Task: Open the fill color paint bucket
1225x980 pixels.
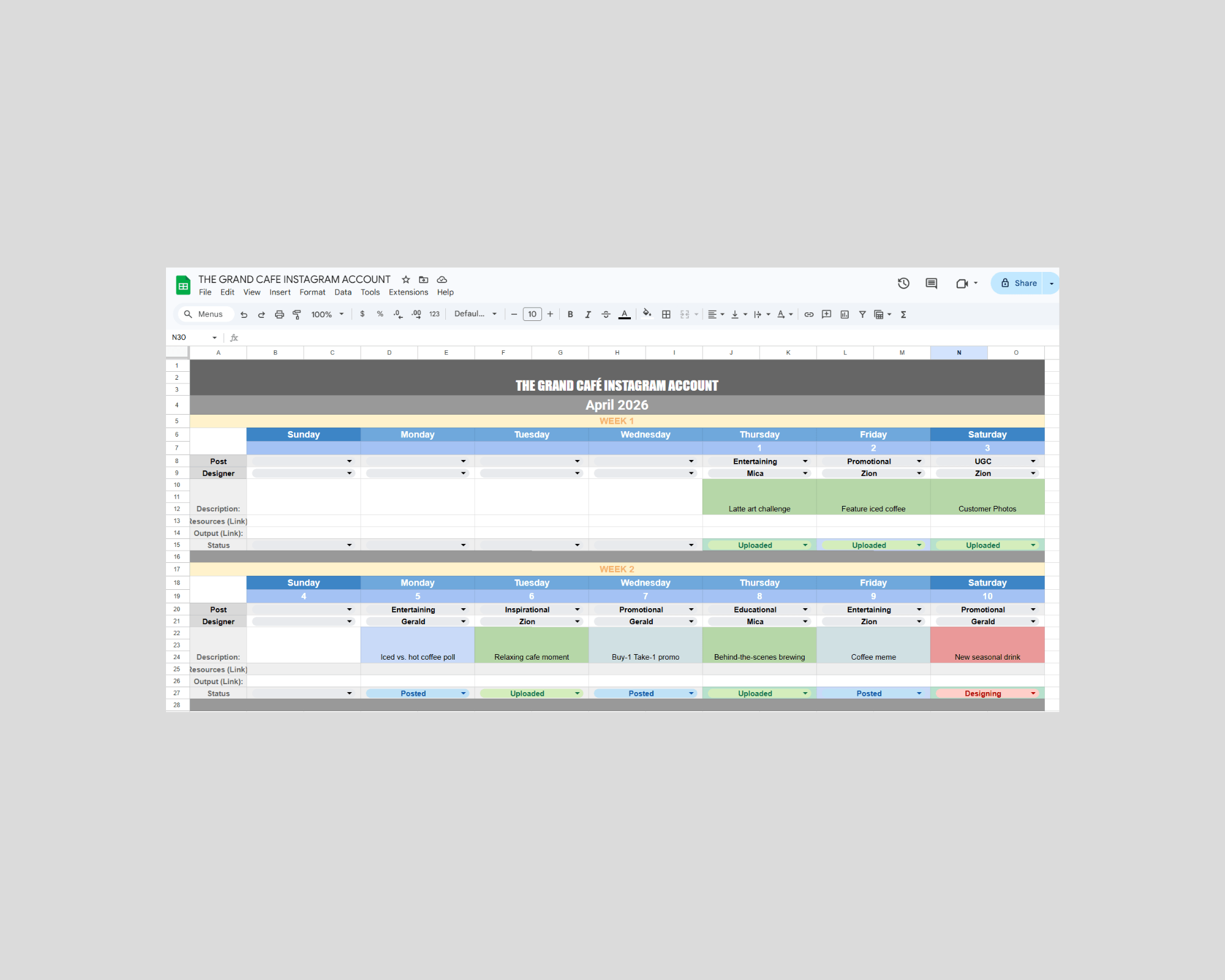Action: [x=647, y=314]
